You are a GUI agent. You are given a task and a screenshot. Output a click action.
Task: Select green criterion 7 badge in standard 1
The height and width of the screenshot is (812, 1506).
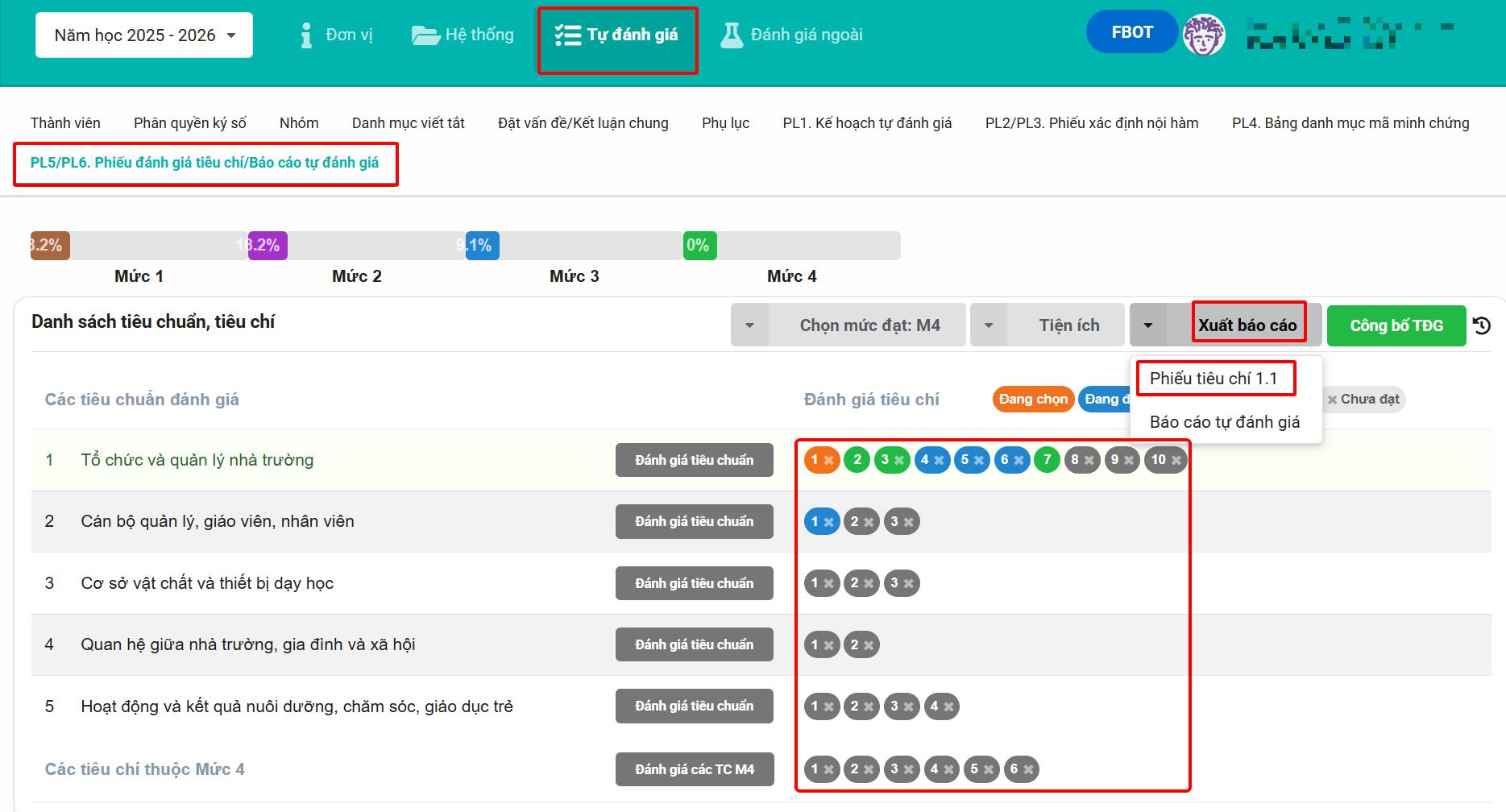point(1047,460)
